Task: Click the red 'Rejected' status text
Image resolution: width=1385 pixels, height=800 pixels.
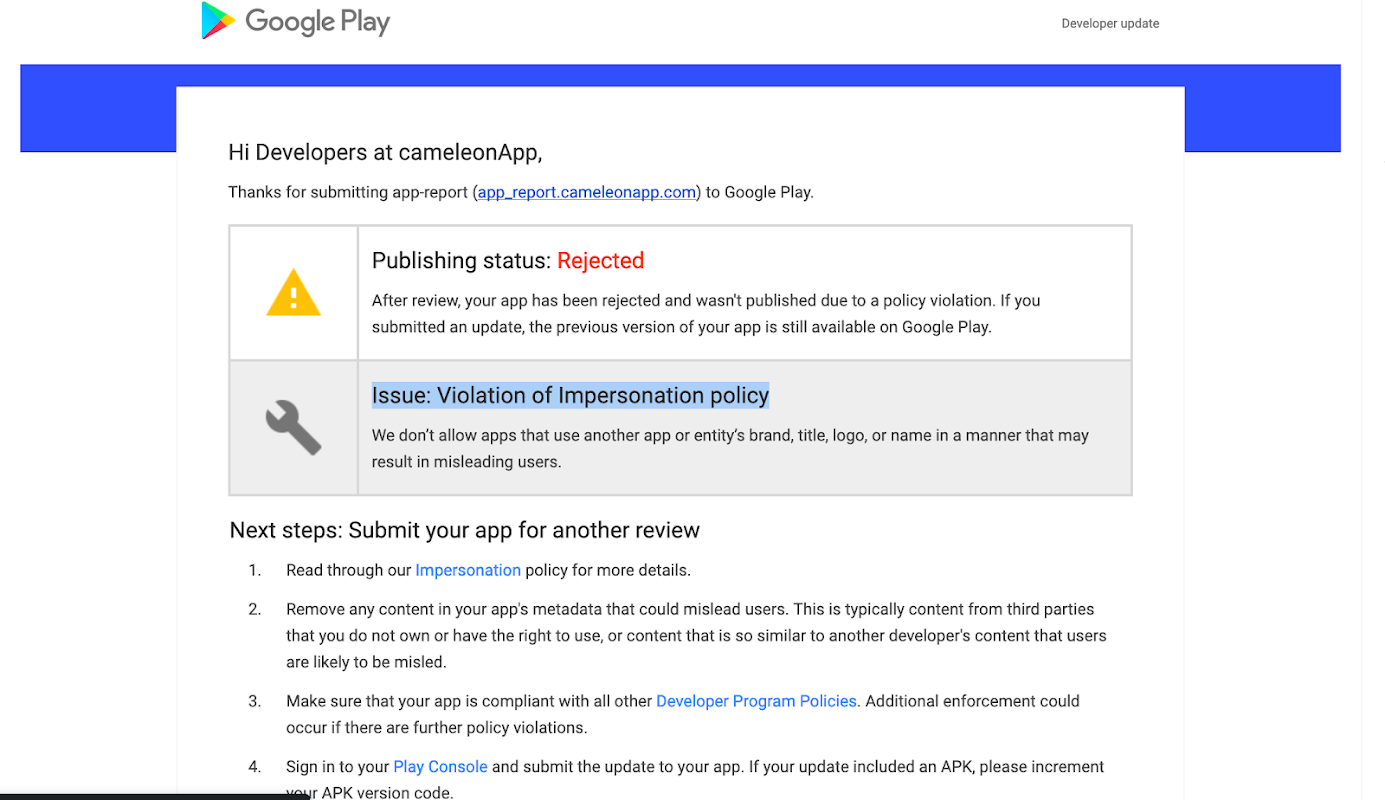Action: [x=600, y=261]
